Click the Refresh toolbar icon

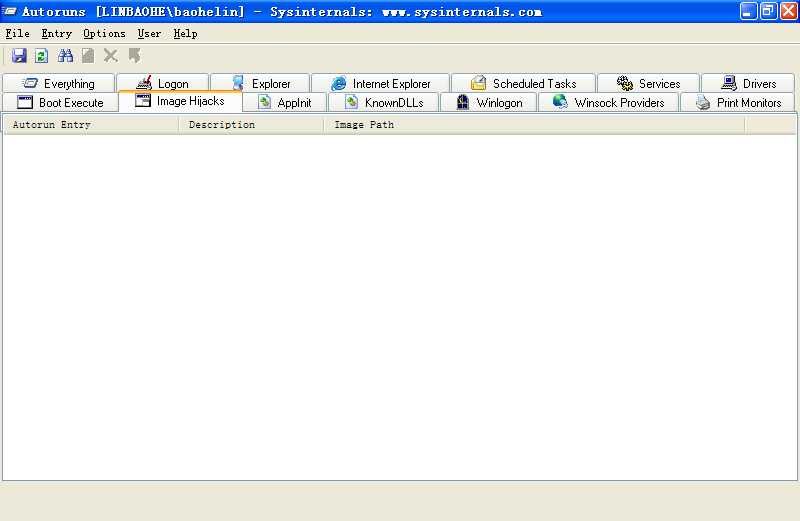coord(42,56)
